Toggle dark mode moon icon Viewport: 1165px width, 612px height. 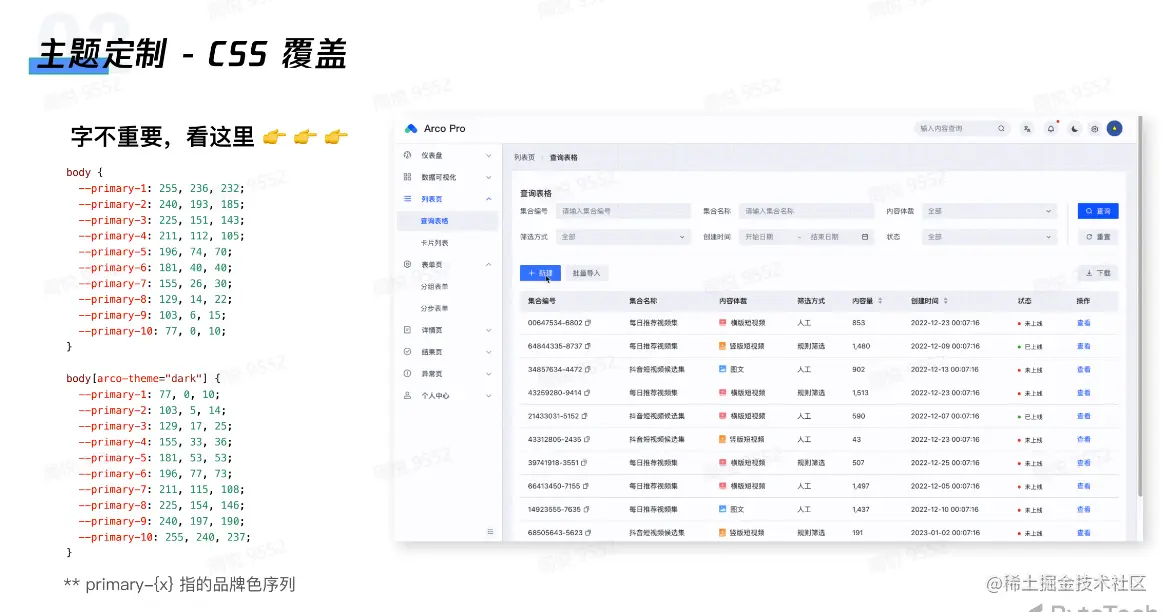[1074, 128]
